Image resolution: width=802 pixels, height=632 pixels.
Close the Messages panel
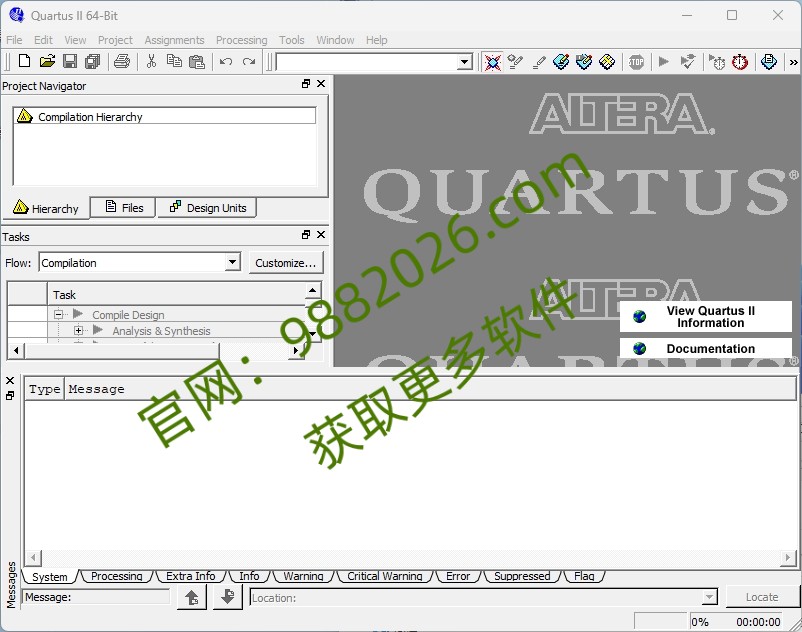click(x=10, y=380)
